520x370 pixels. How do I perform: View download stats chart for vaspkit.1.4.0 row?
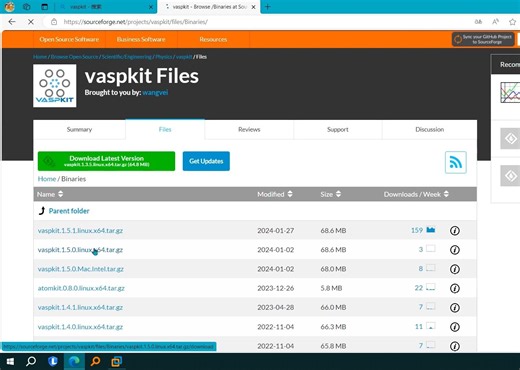431,326
